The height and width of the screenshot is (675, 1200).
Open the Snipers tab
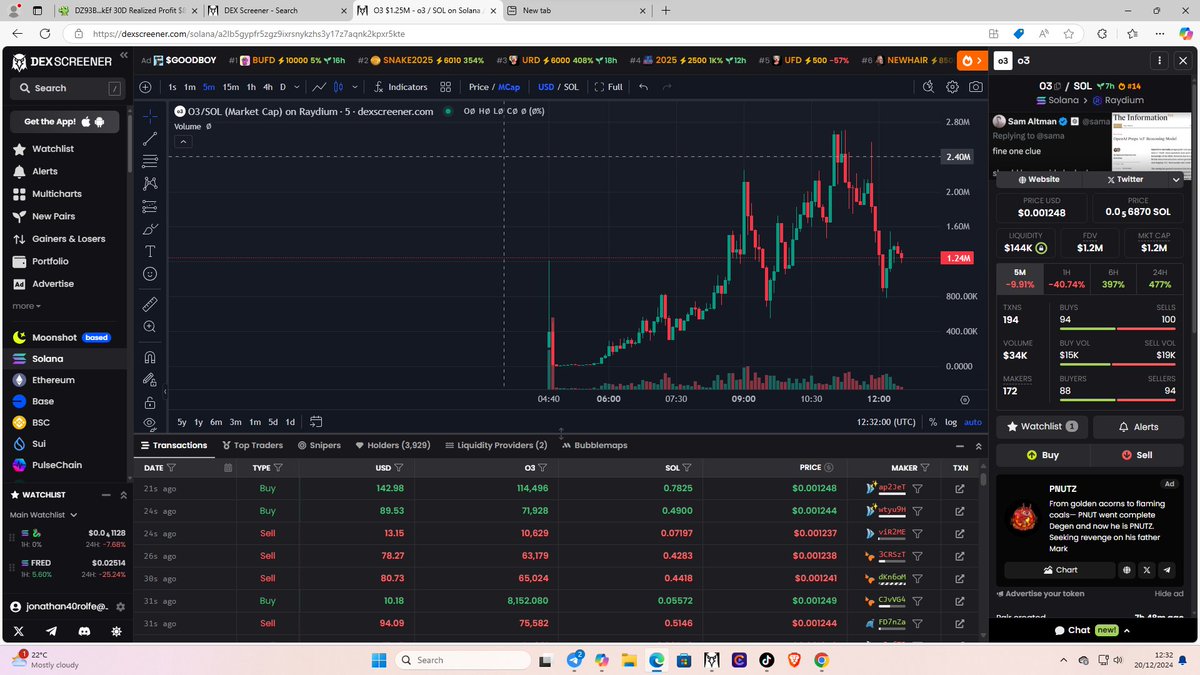[x=319, y=445]
